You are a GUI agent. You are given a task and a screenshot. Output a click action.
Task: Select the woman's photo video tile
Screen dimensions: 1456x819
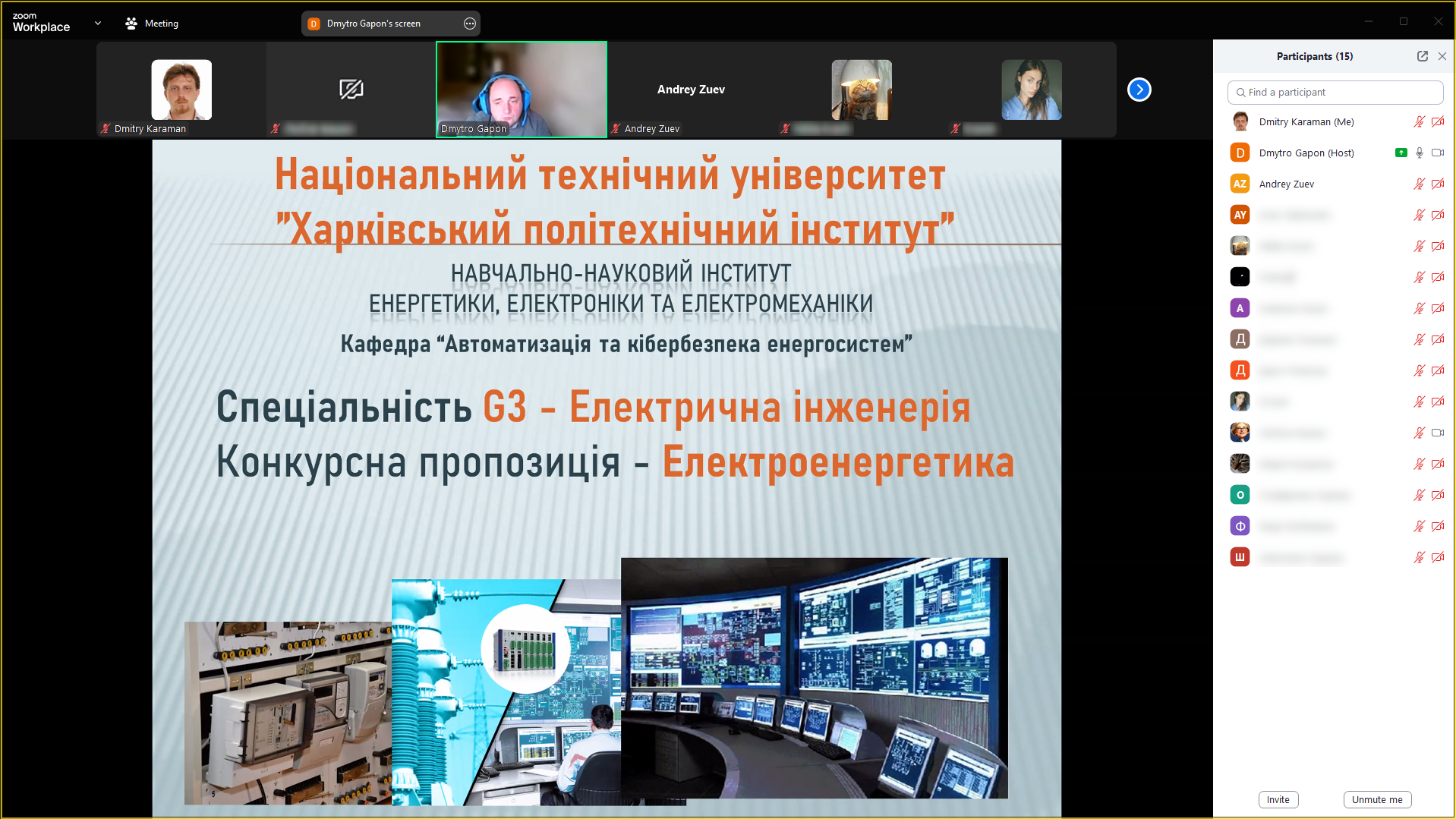tap(1032, 90)
